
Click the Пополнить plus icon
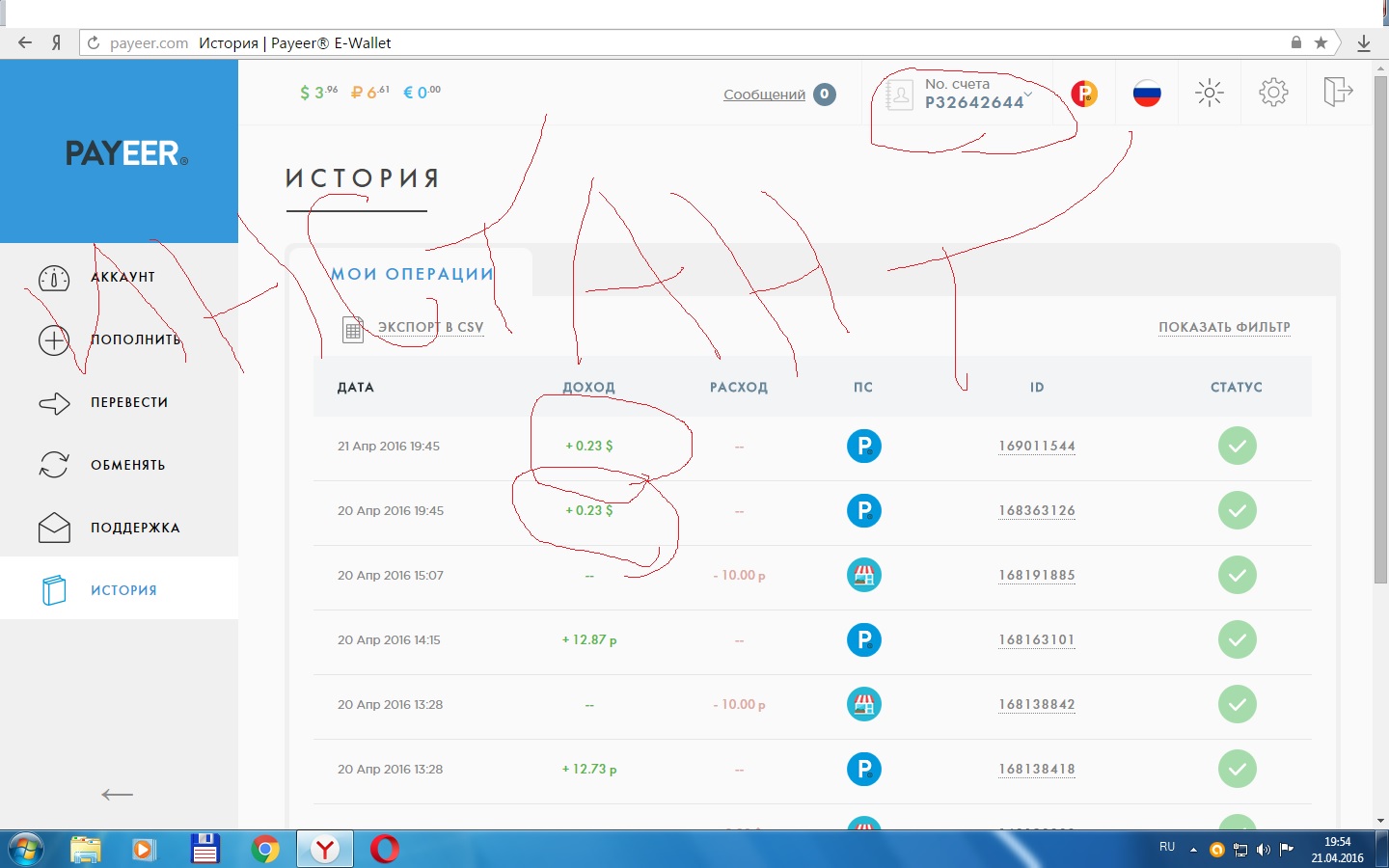tap(54, 340)
